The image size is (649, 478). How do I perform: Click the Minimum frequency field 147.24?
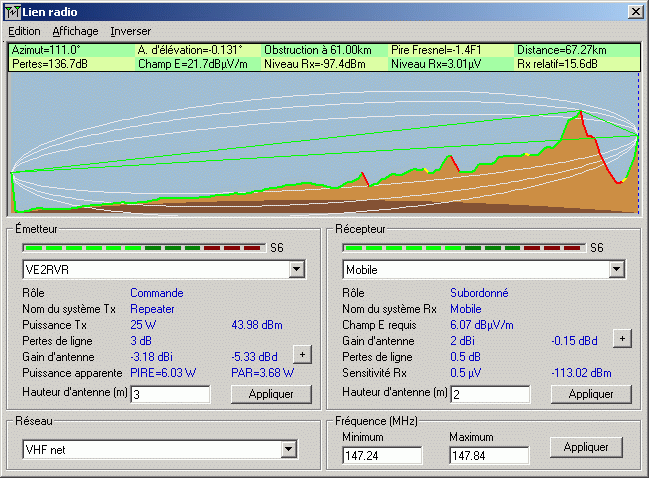click(382, 456)
